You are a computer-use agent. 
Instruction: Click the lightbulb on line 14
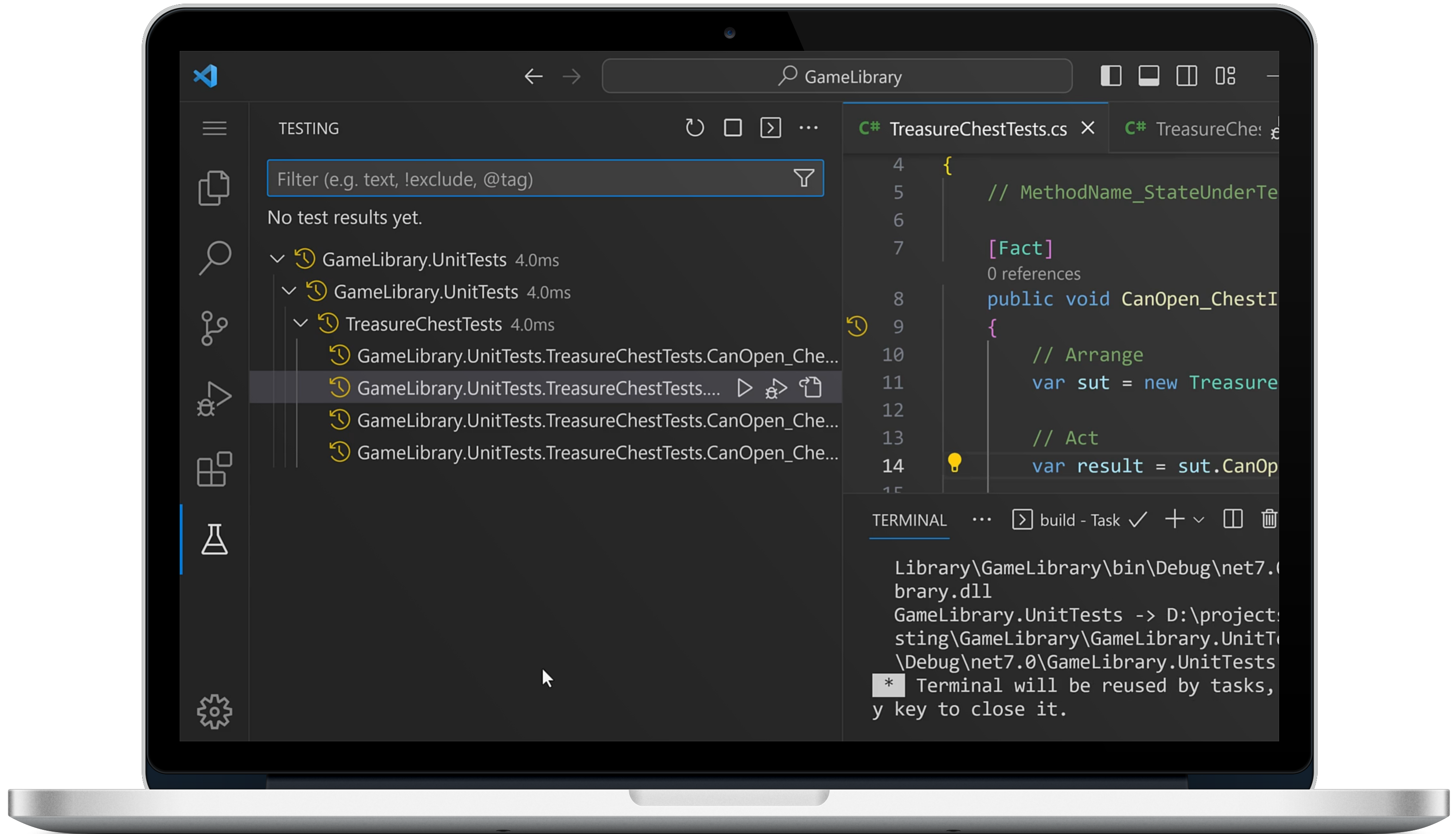point(954,463)
